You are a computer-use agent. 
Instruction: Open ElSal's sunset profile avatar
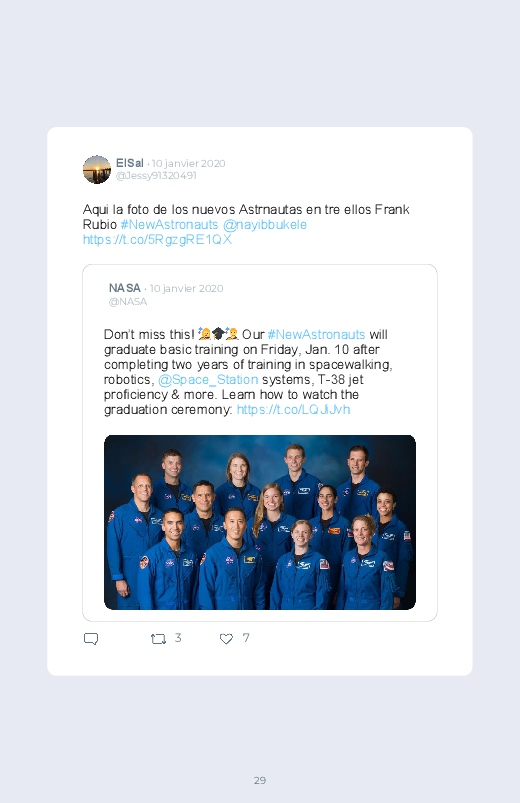click(x=97, y=170)
